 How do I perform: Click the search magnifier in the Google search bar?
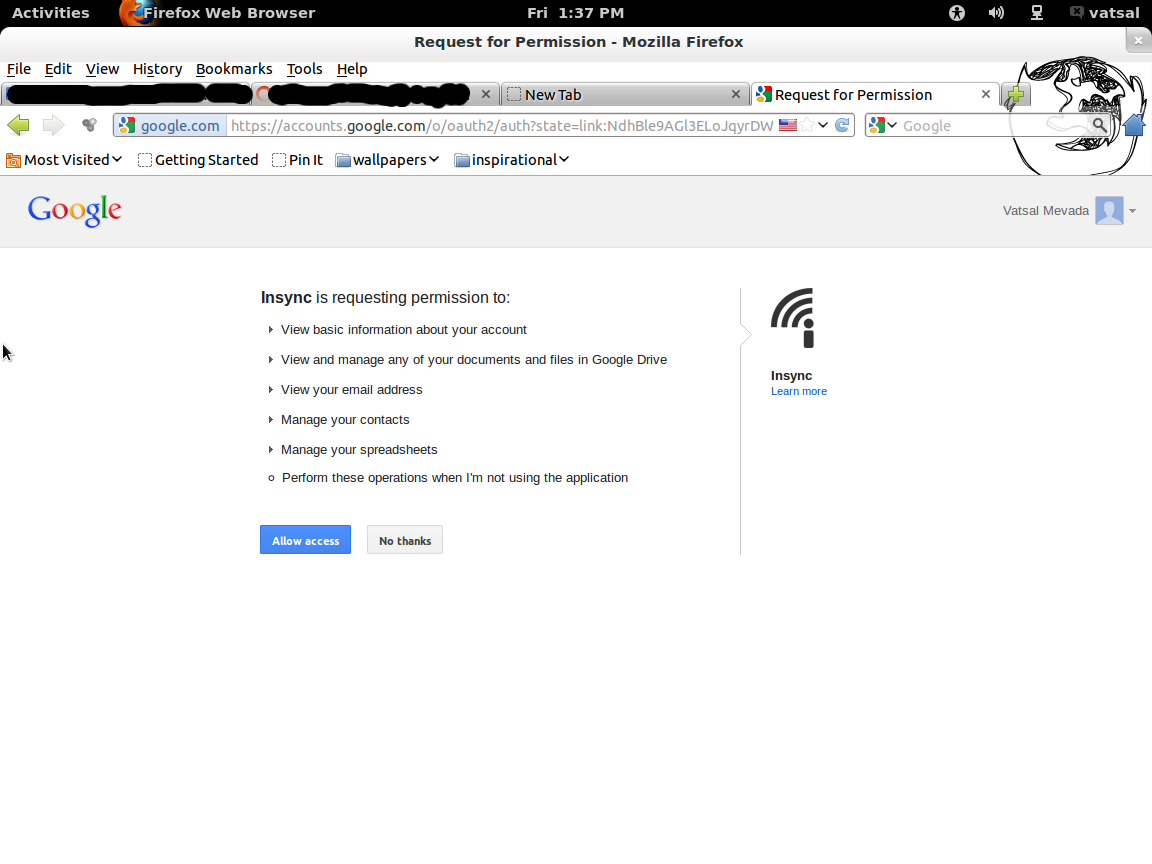[1100, 125]
